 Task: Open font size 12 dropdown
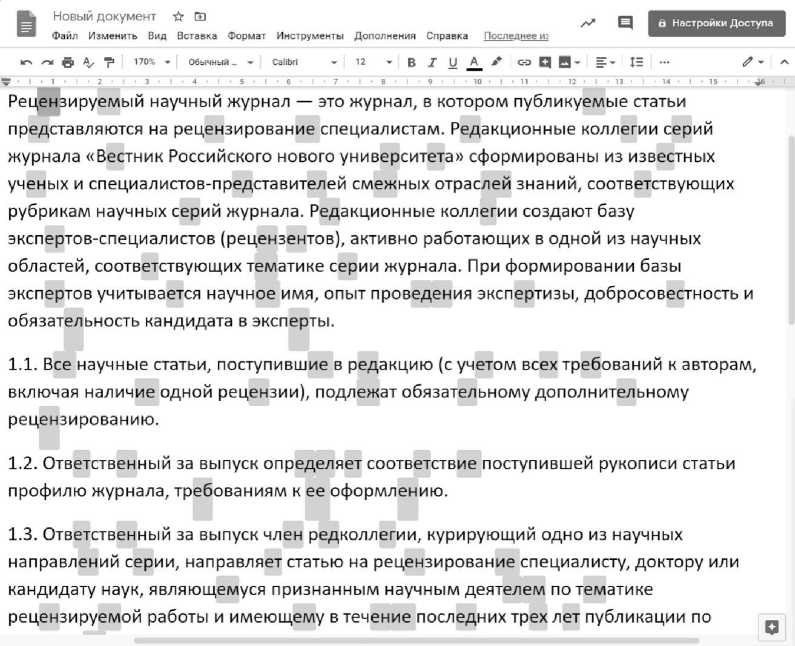[x=374, y=62]
